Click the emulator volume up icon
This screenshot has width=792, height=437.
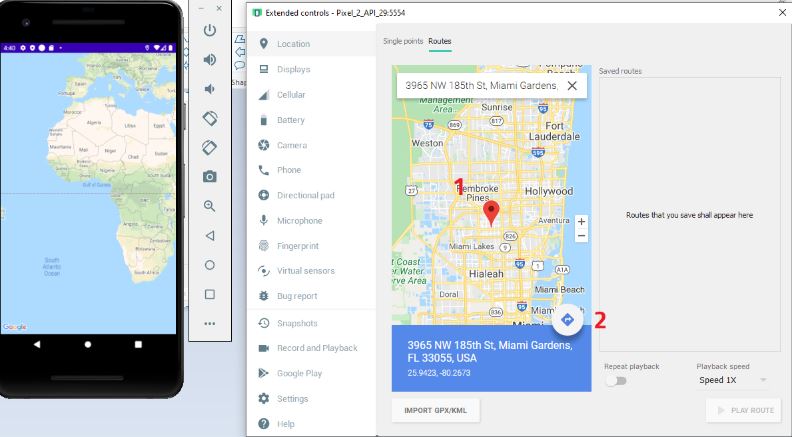pos(210,60)
